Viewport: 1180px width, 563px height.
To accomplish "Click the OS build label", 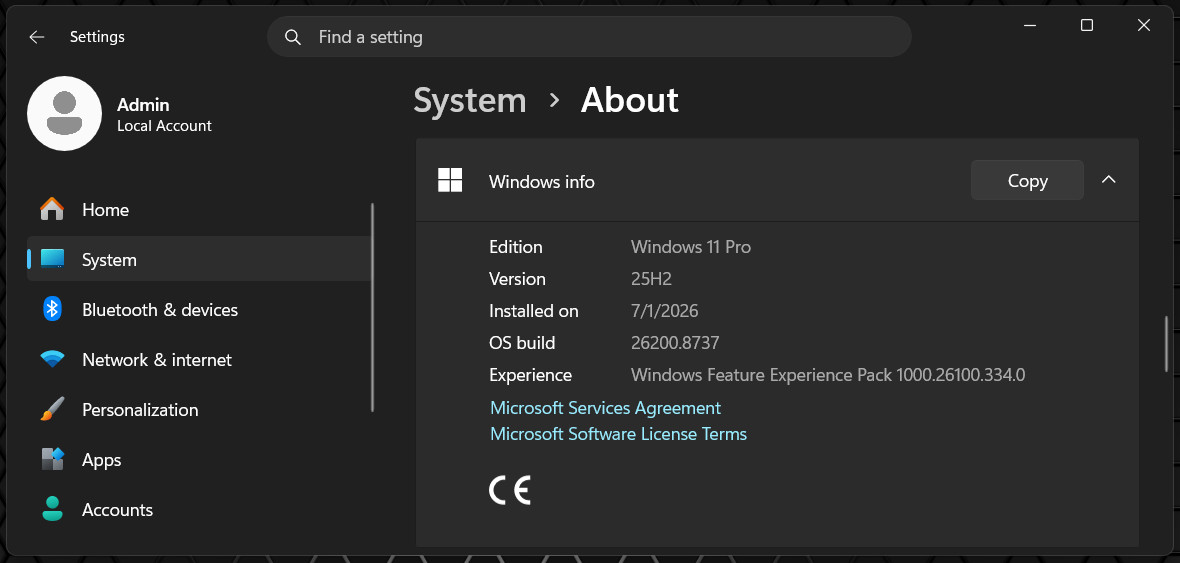I will coord(522,343).
